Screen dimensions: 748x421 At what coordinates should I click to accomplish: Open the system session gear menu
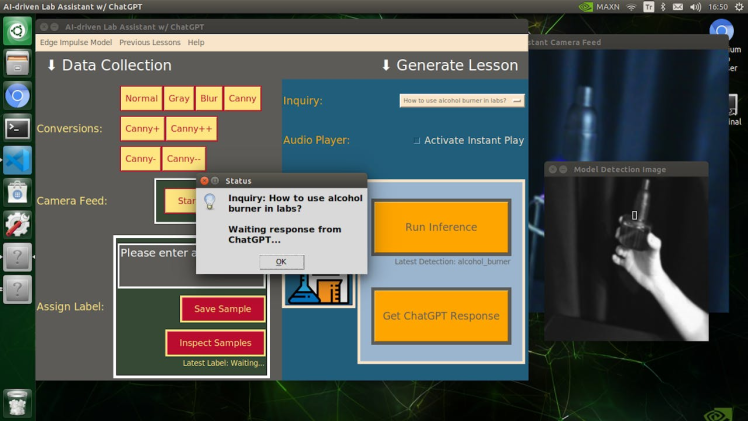tap(739, 7)
